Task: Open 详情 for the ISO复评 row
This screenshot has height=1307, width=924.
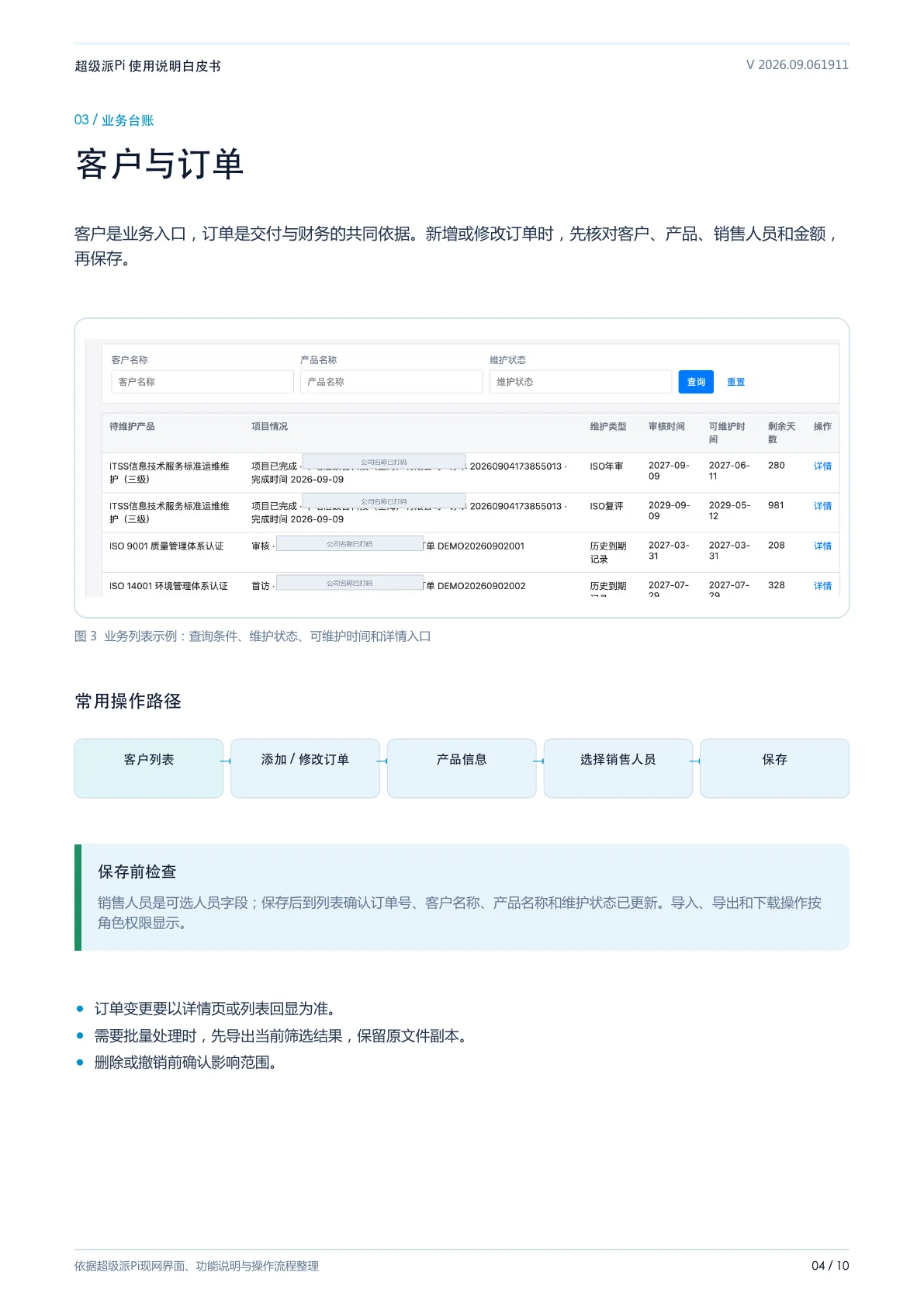Action: [822, 506]
